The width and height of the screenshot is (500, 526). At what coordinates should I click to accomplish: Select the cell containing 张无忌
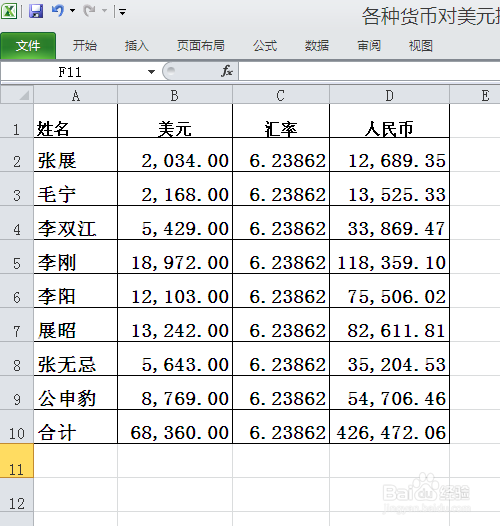[x=76, y=359]
